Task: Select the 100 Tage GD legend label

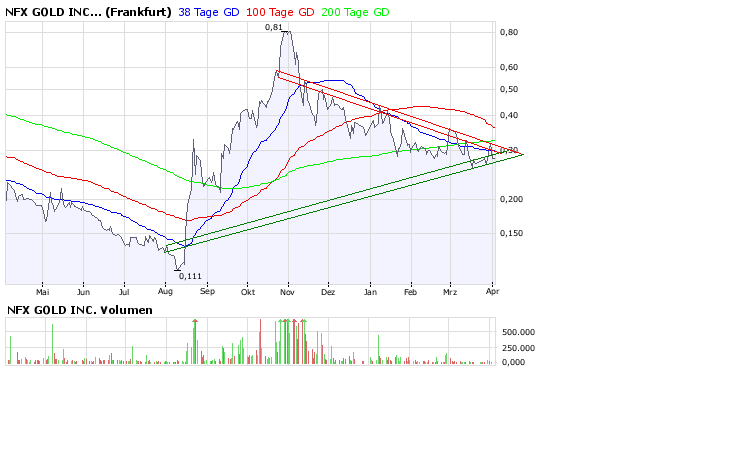Action: point(279,12)
